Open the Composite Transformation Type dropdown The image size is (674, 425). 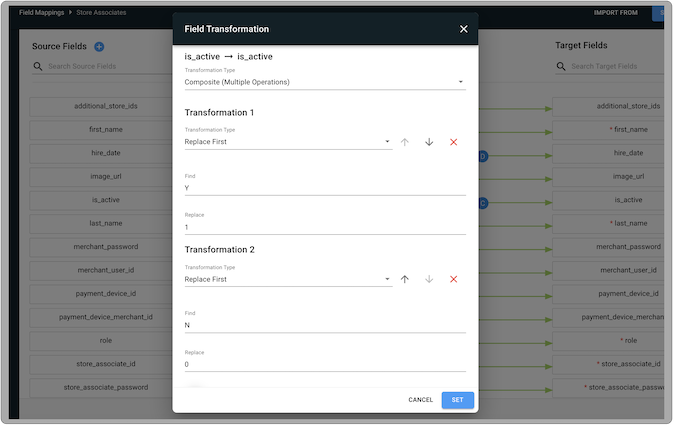(325, 82)
